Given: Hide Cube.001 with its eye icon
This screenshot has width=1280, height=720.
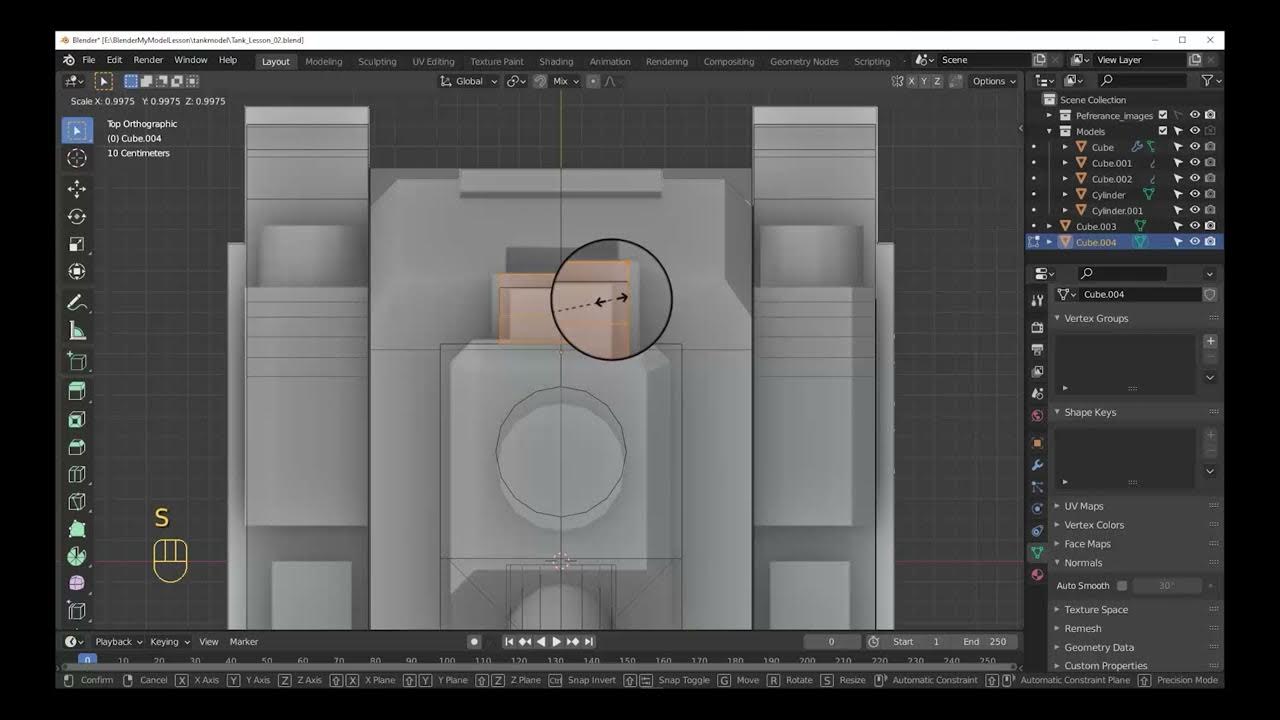Looking at the screenshot, I should pyautogui.click(x=1194, y=162).
